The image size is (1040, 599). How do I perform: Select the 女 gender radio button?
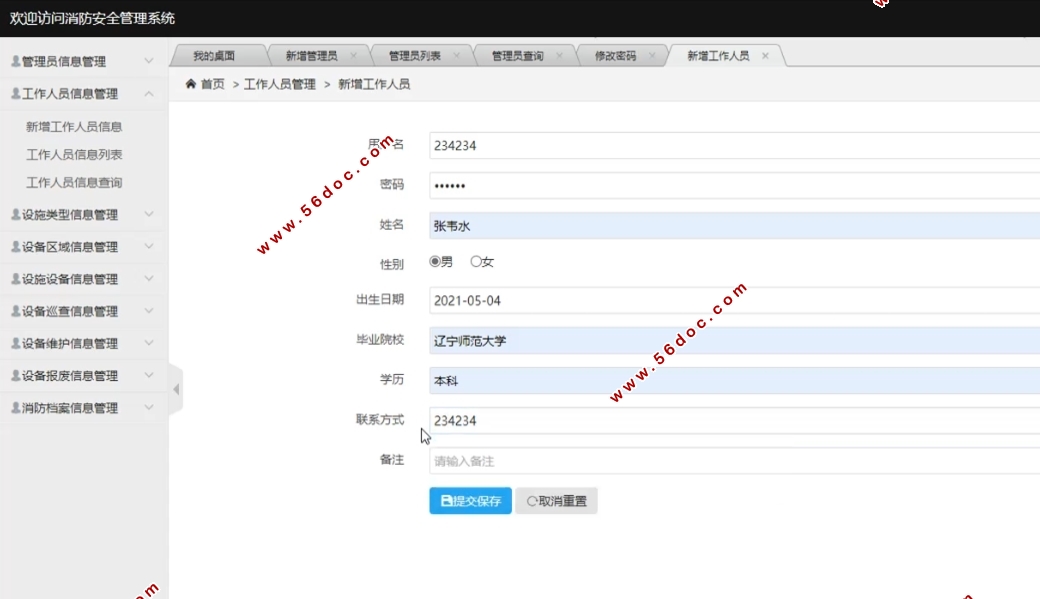tap(476, 262)
